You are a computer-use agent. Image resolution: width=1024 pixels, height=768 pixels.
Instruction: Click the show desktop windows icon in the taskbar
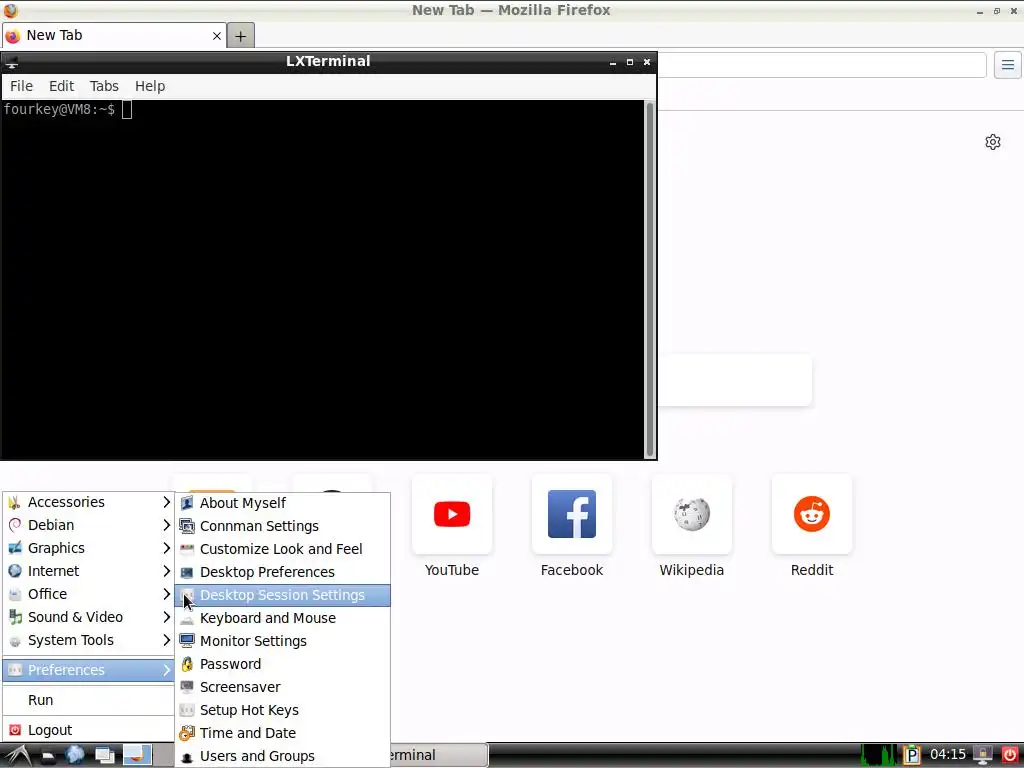coord(104,756)
